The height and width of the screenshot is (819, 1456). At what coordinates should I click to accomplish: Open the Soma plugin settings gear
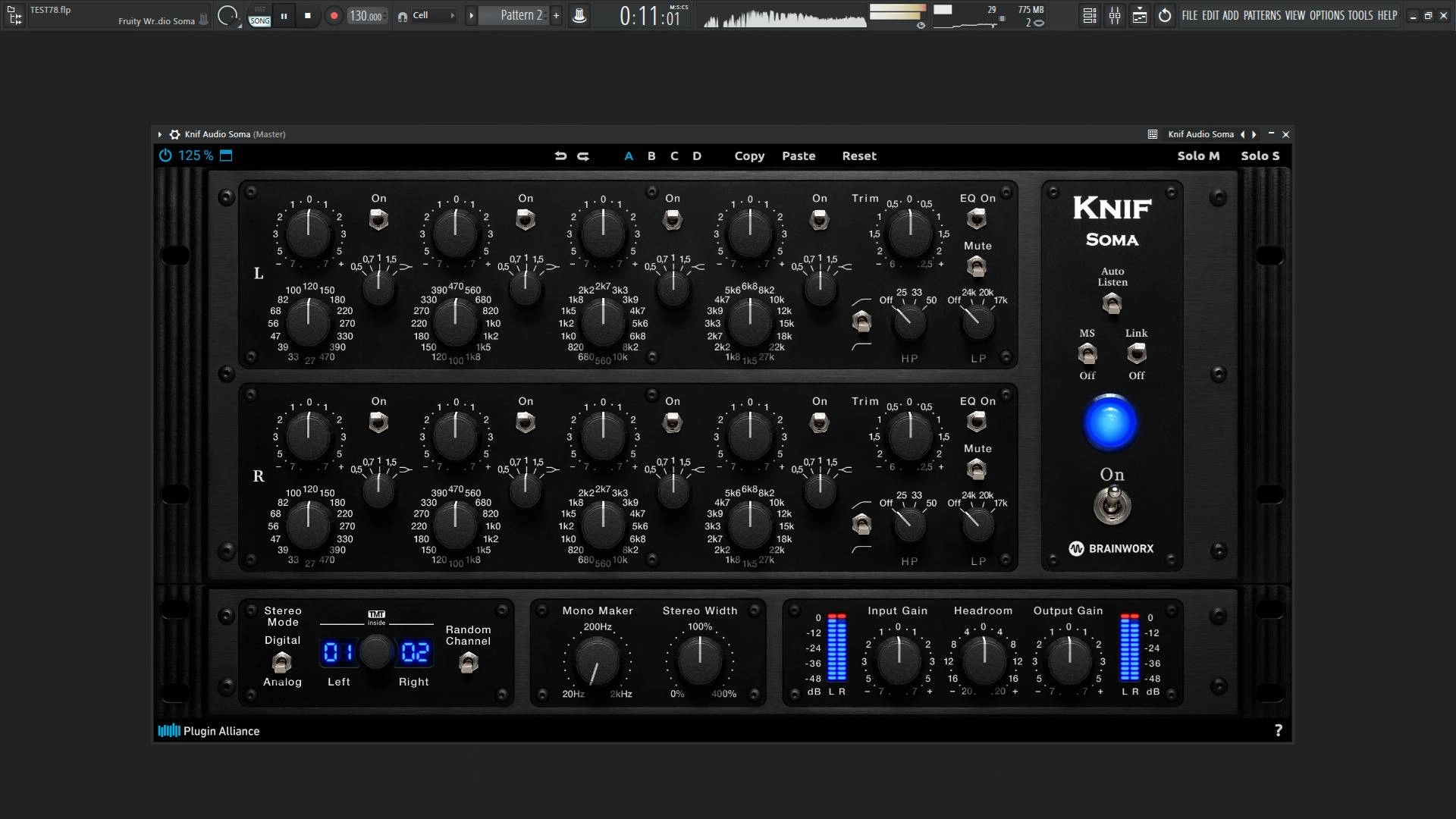coord(175,134)
